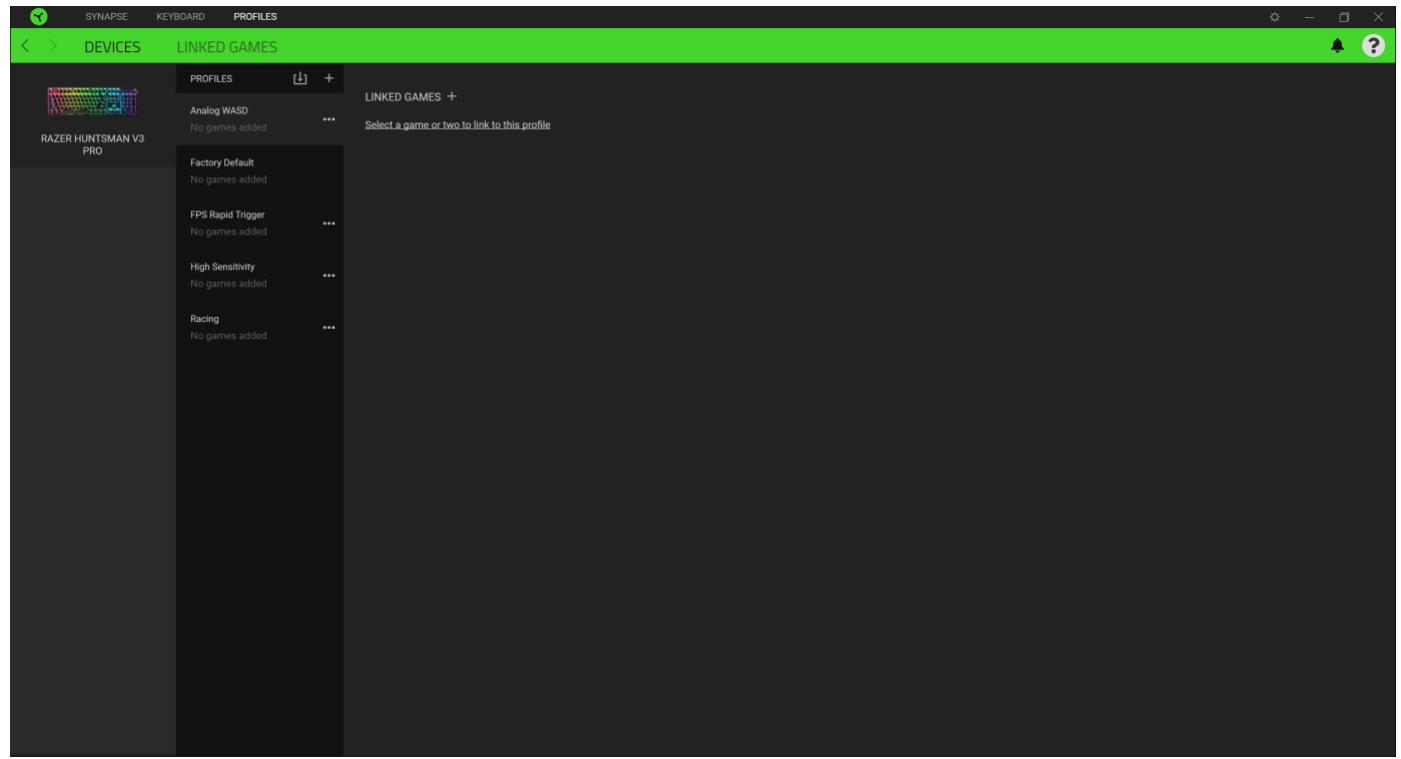This screenshot has height=759, width=1401.
Task: Close the Synapse window
Action: coord(1378,17)
